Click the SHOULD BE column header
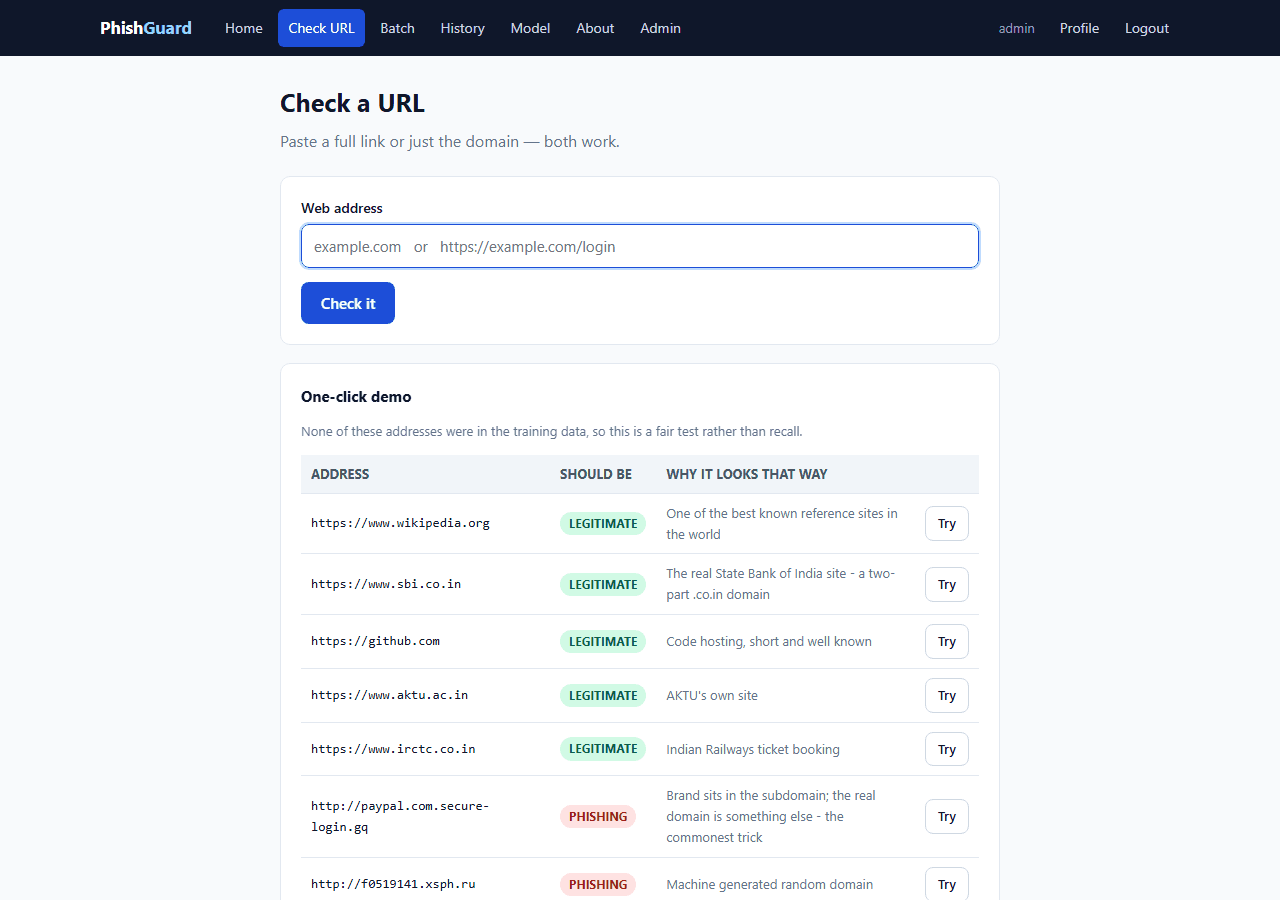1280x900 pixels. coord(596,474)
